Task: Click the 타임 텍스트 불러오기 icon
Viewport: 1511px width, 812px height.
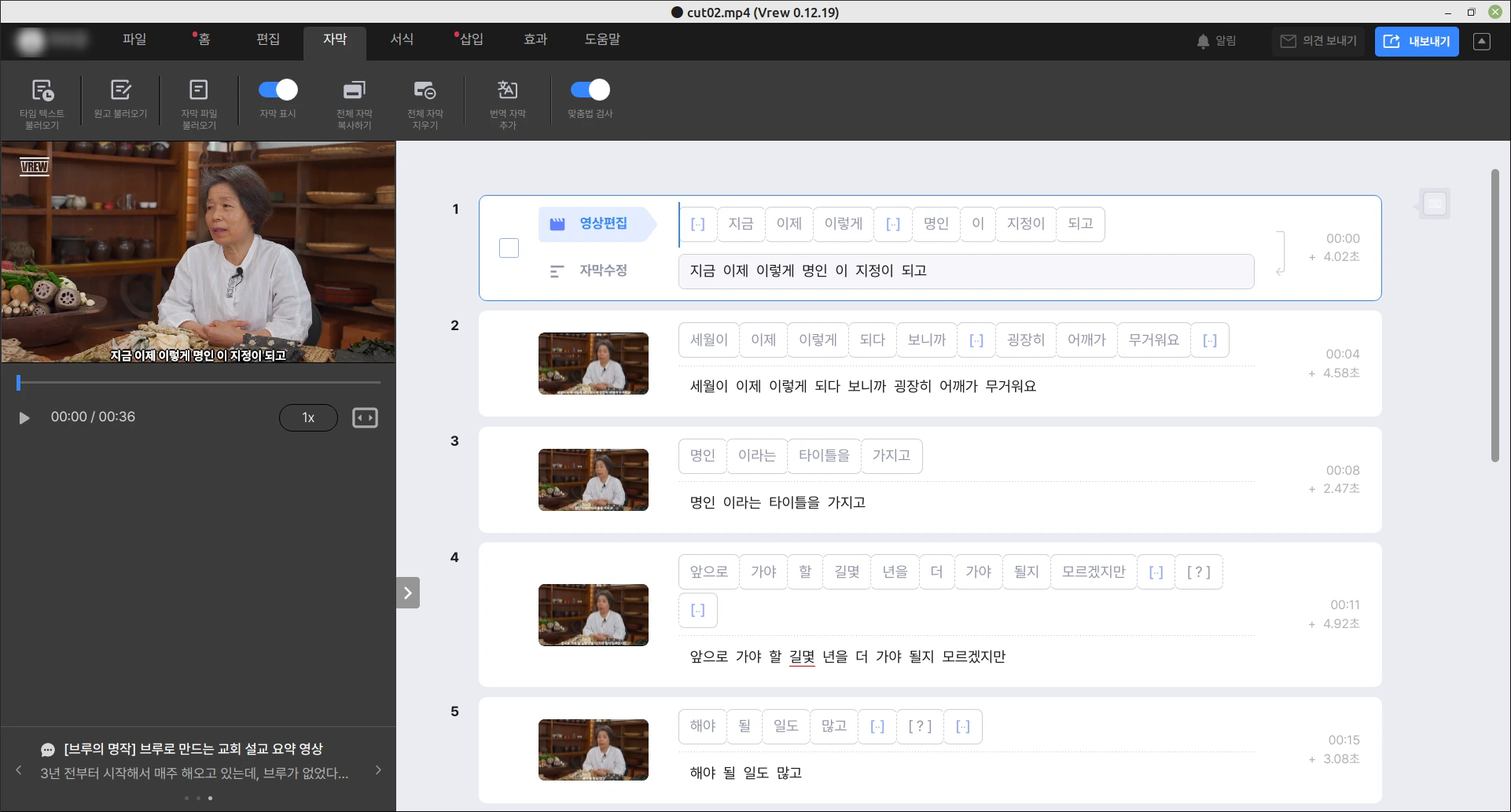Action: click(42, 90)
